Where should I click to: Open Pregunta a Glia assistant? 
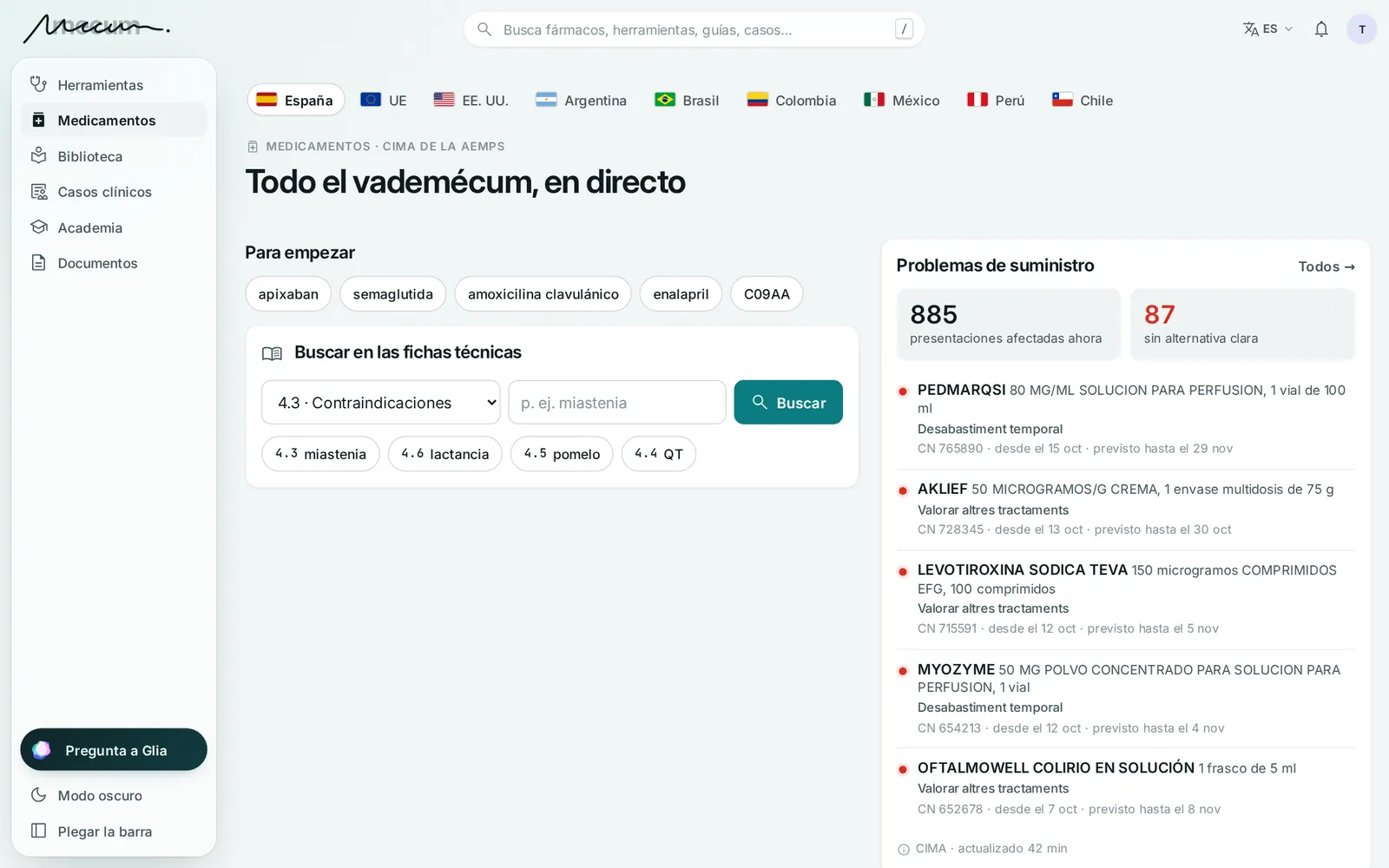(114, 750)
